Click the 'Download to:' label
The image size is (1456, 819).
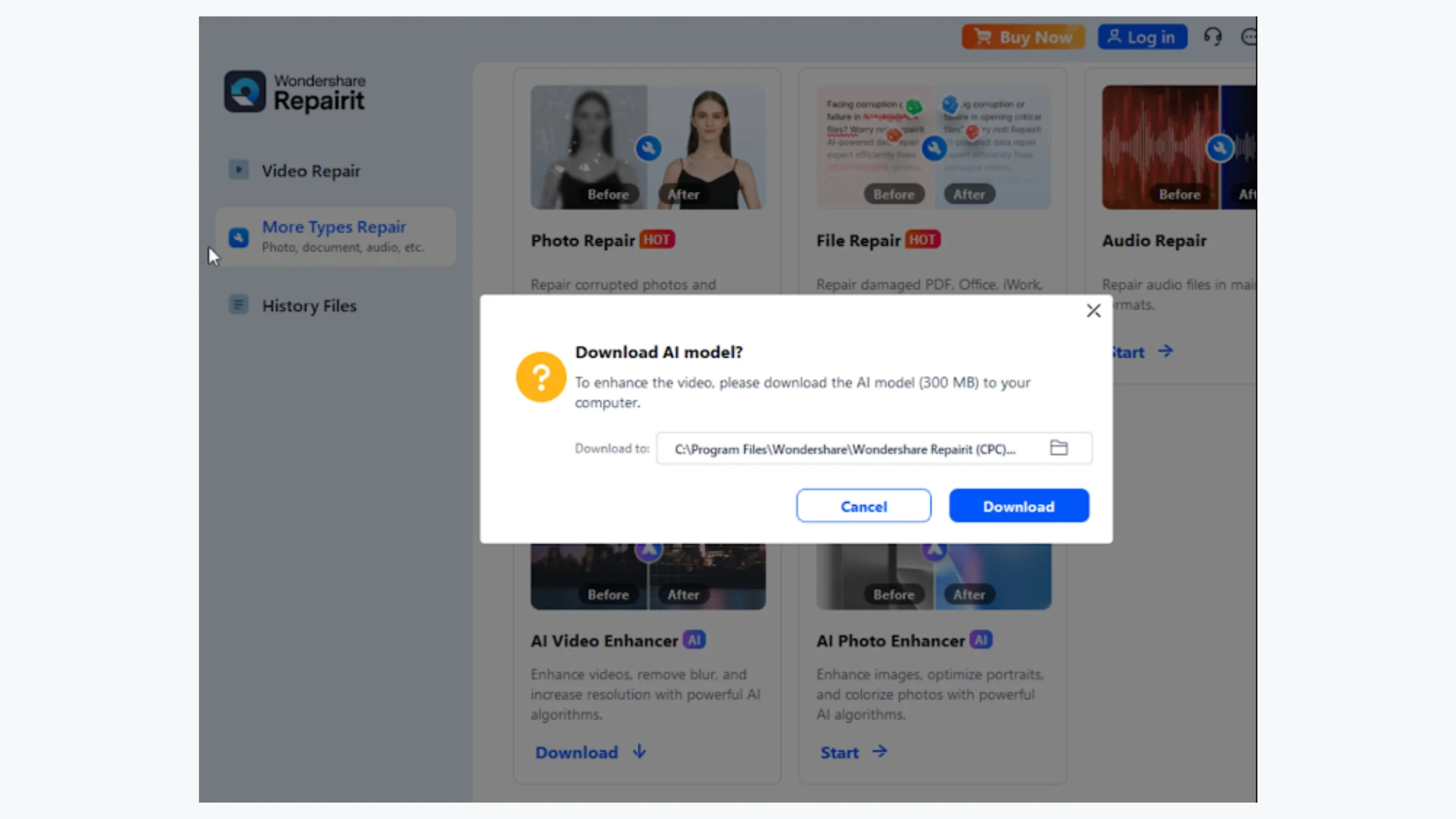point(612,449)
